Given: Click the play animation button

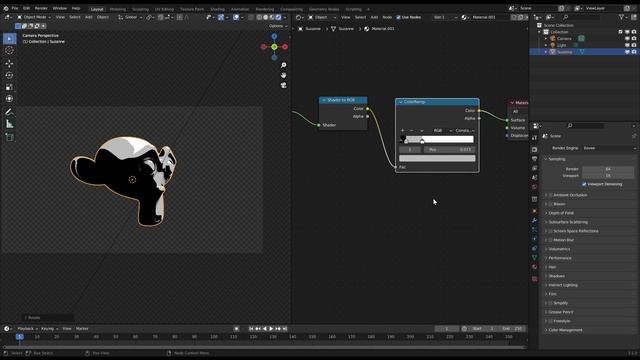Looking at the screenshot, I should click(x=271, y=329).
